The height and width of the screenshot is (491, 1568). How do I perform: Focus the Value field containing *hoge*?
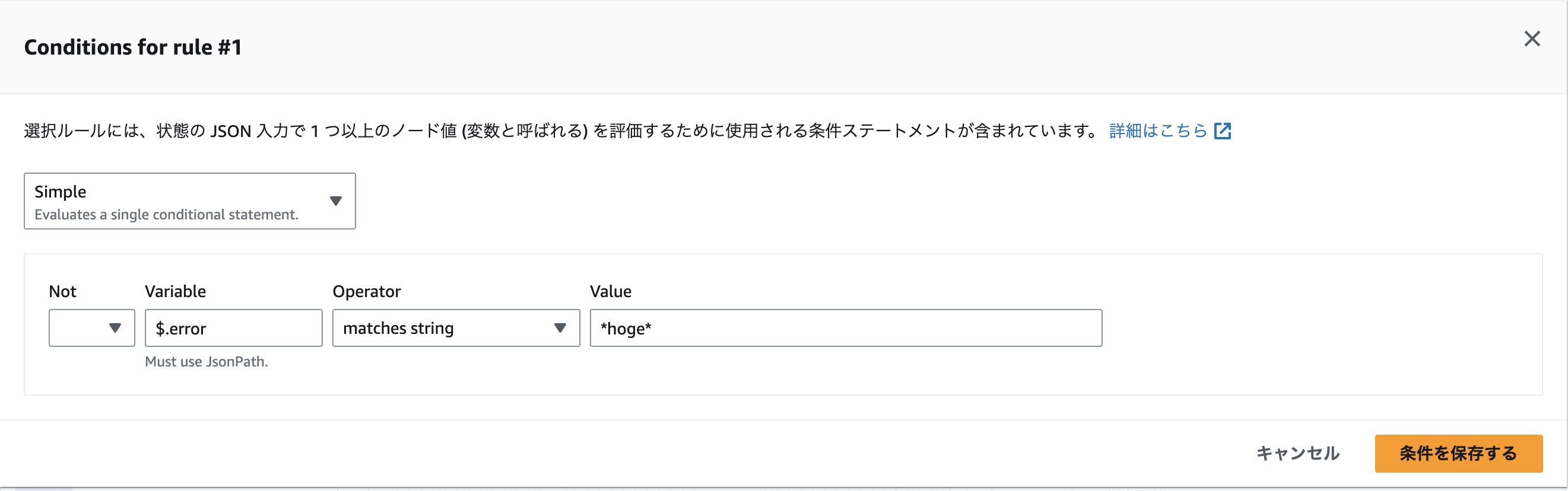(846, 328)
